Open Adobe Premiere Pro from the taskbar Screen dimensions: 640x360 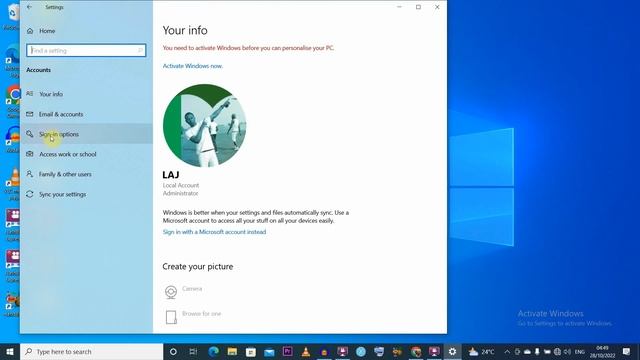point(288,351)
